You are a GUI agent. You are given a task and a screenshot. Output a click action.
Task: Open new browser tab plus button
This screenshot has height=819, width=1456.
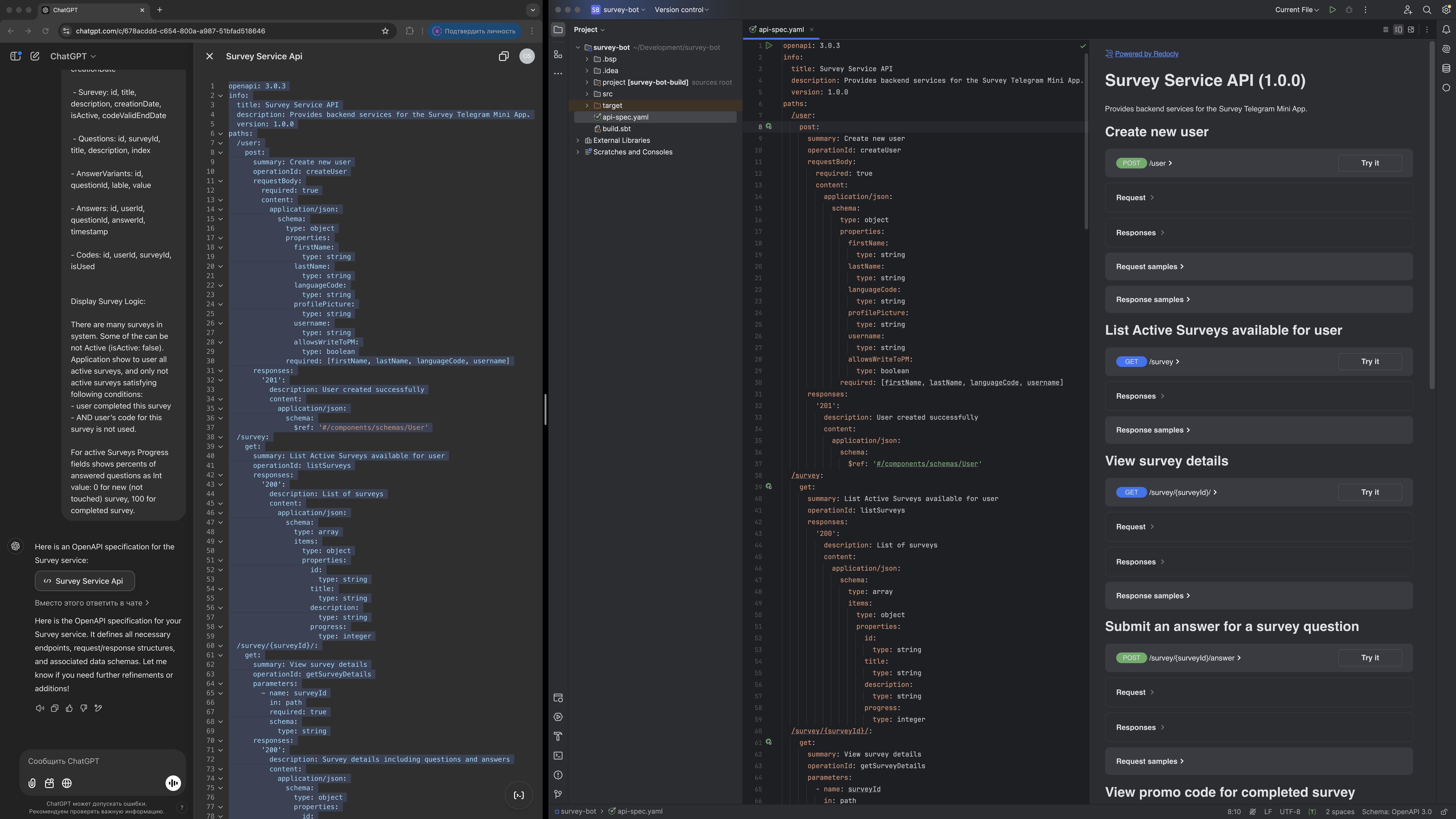(159, 10)
